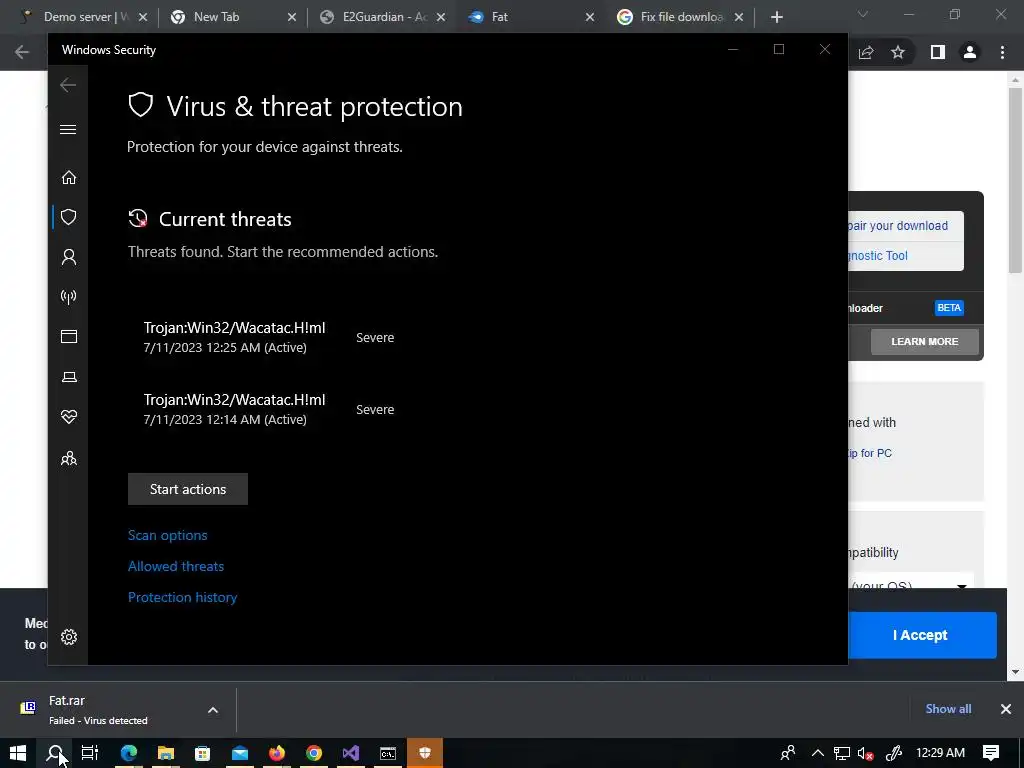Switch to Fix file download browser tab
The image size is (1024, 768).
[x=679, y=17]
